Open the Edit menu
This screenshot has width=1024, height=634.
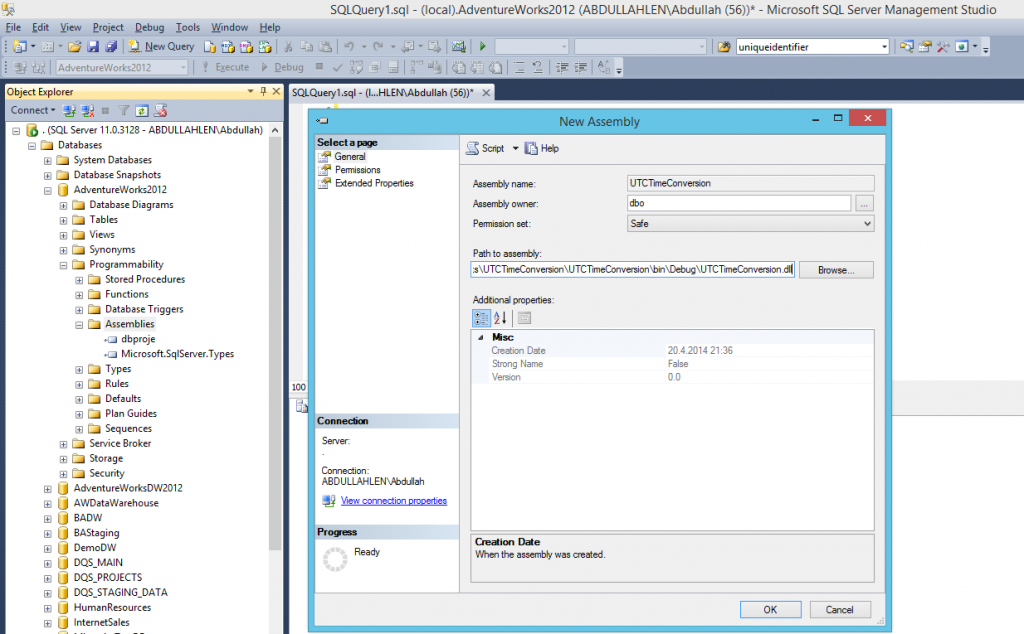point(40,27)
